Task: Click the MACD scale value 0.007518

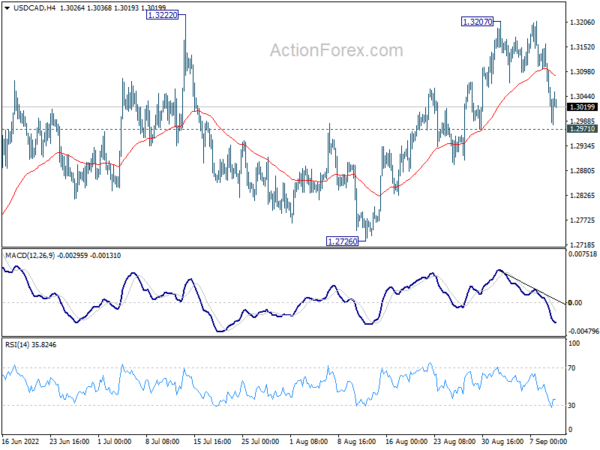Action: point(582,254)
